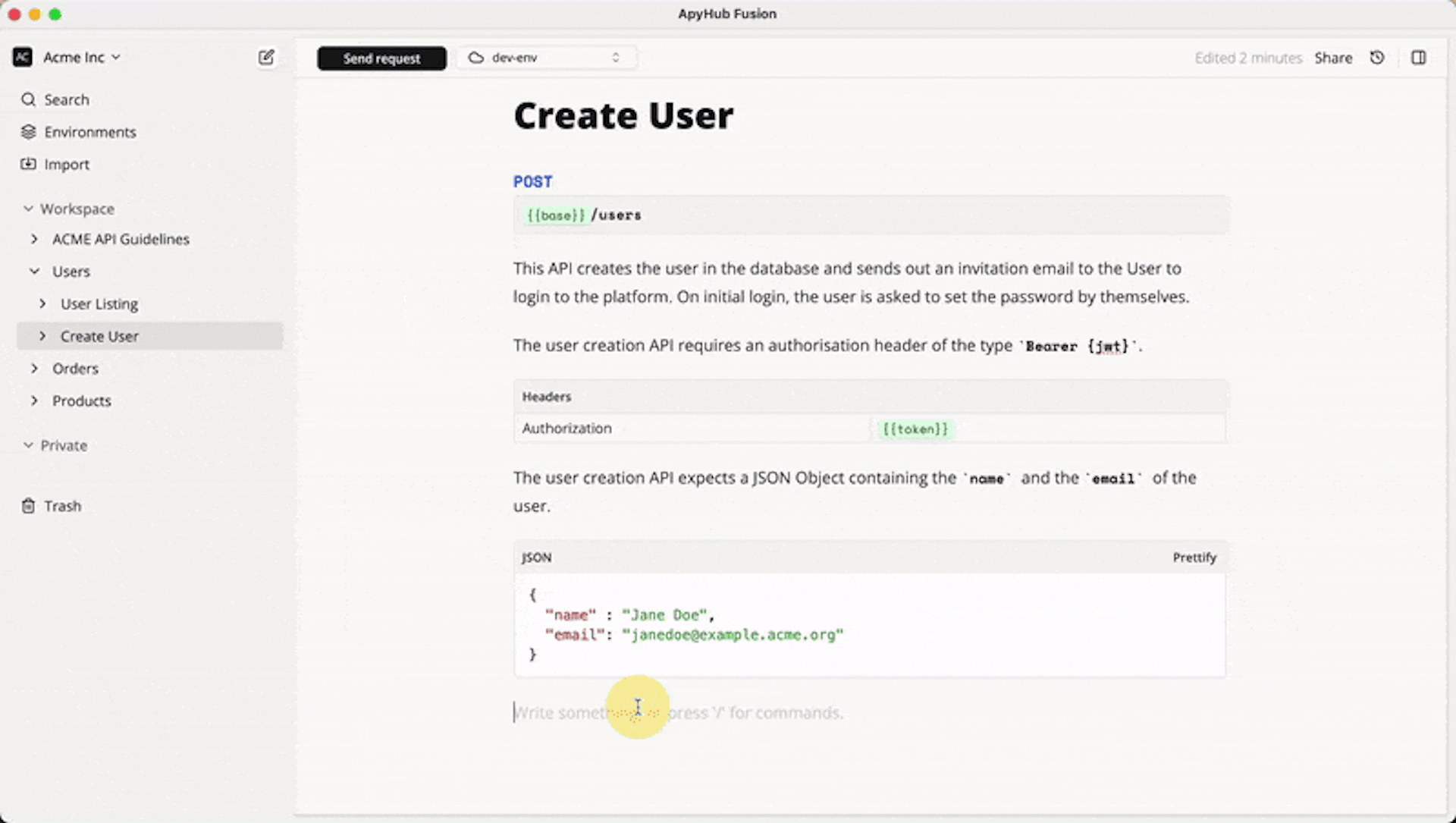Viewport: 1456px width, 823px height.
Task: Collapse the Users tree item
Action: [34, 271]
